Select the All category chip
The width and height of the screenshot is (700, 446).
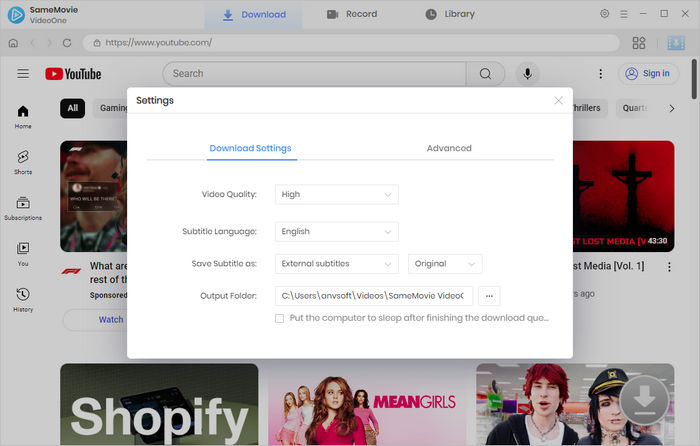click(x=73, y=108)
